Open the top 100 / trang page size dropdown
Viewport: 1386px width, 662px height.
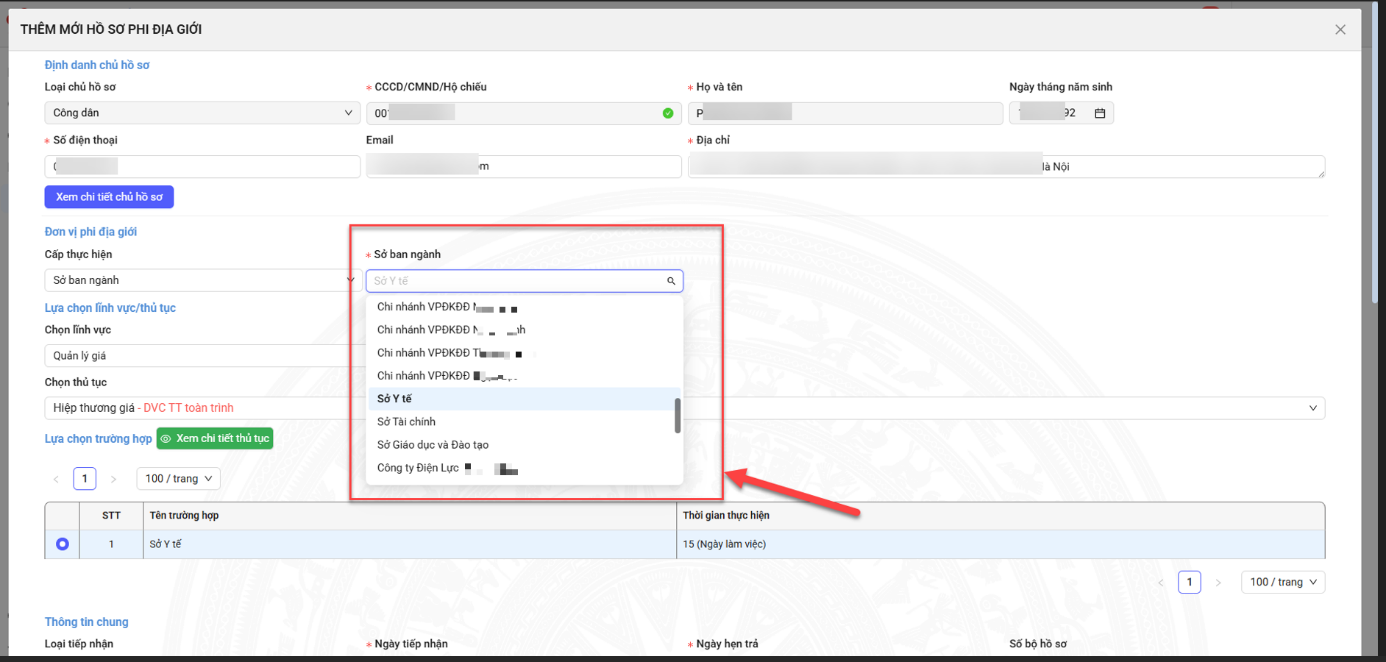(x=178, y=479)
